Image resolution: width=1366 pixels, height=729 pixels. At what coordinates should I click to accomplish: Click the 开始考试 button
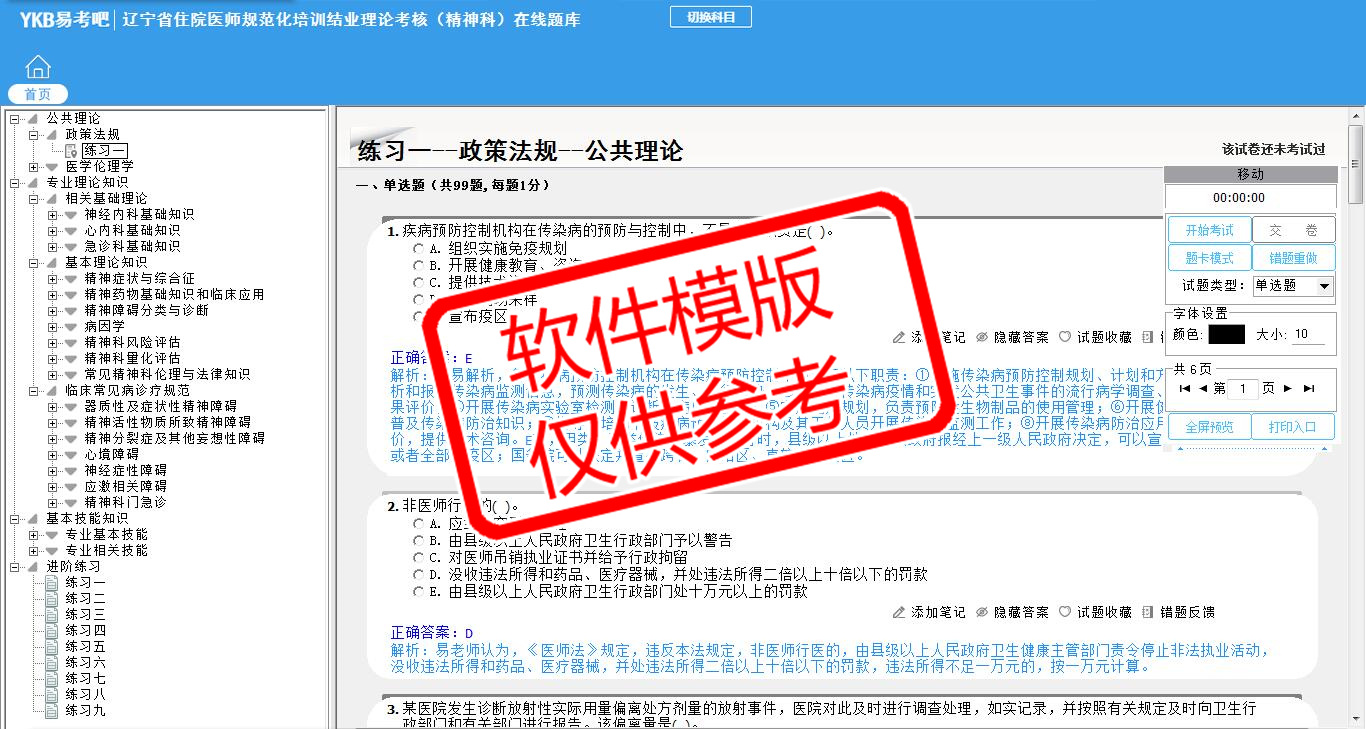tap(1209, 230)
